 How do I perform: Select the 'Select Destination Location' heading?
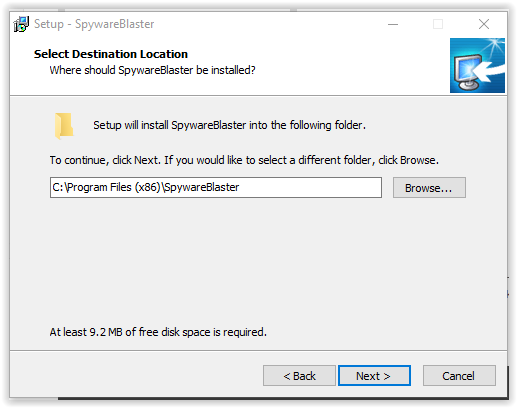111,54
